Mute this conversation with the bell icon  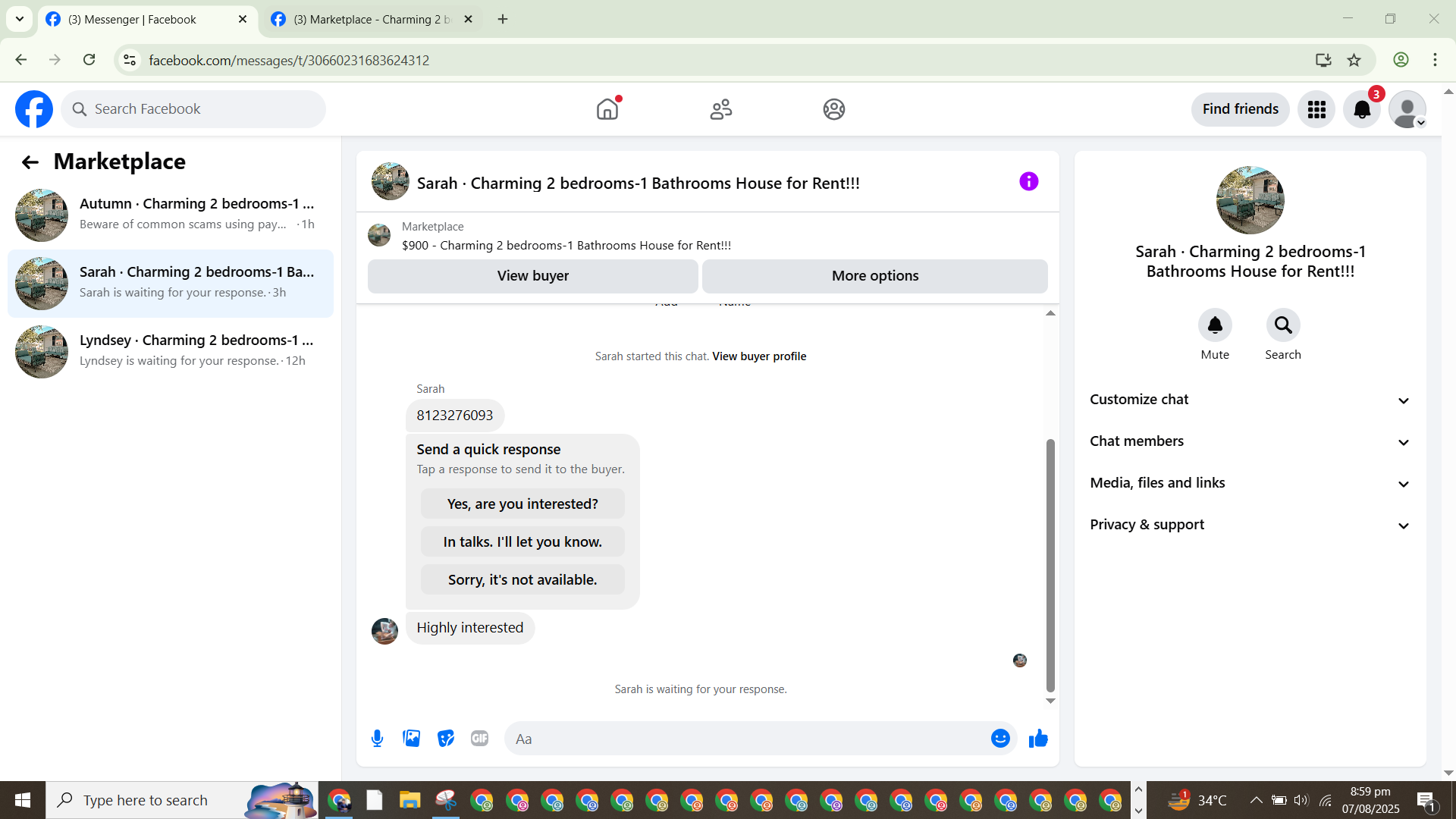click(x=1215, y=325)
